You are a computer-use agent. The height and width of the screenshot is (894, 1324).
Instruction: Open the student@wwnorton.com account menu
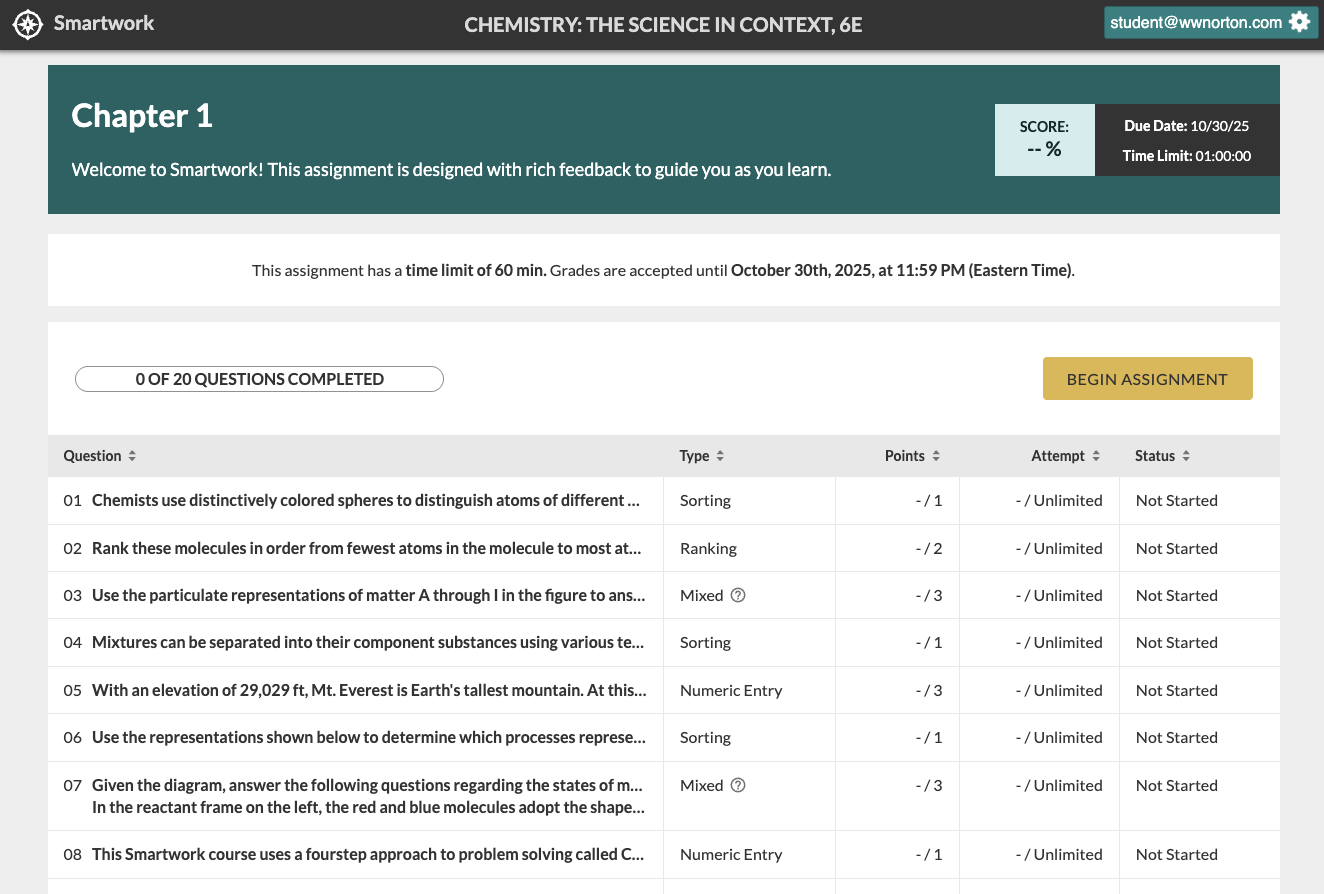(1196, 22)
